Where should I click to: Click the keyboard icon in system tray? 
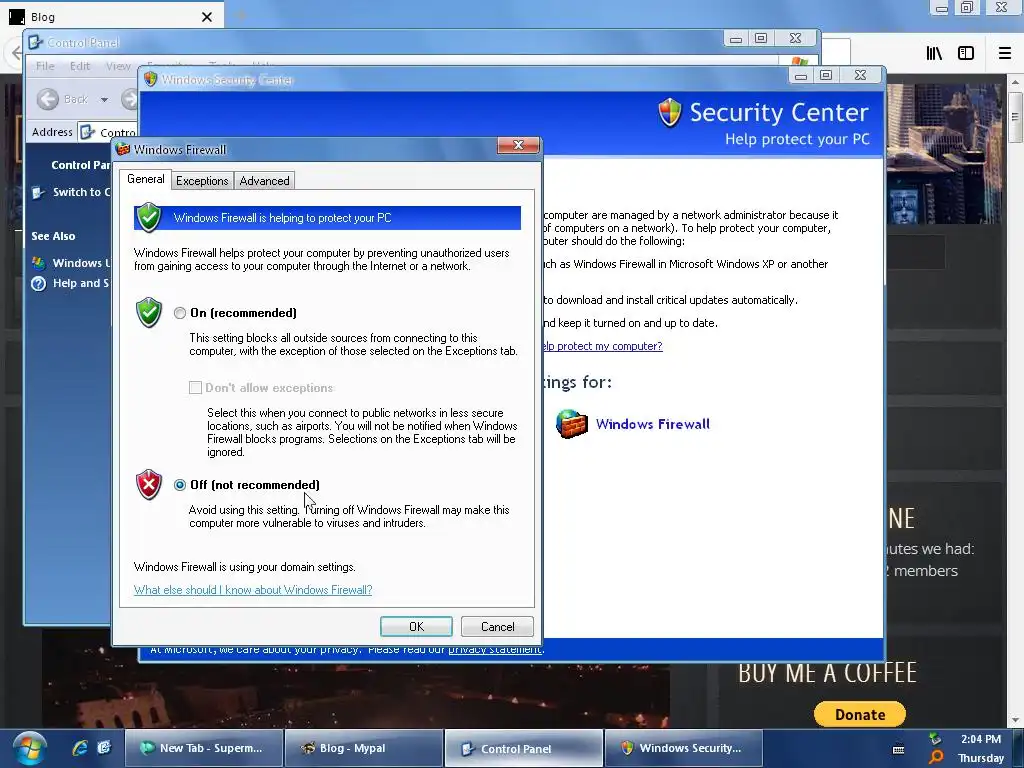pyautogui.click(x=899, y=750)
